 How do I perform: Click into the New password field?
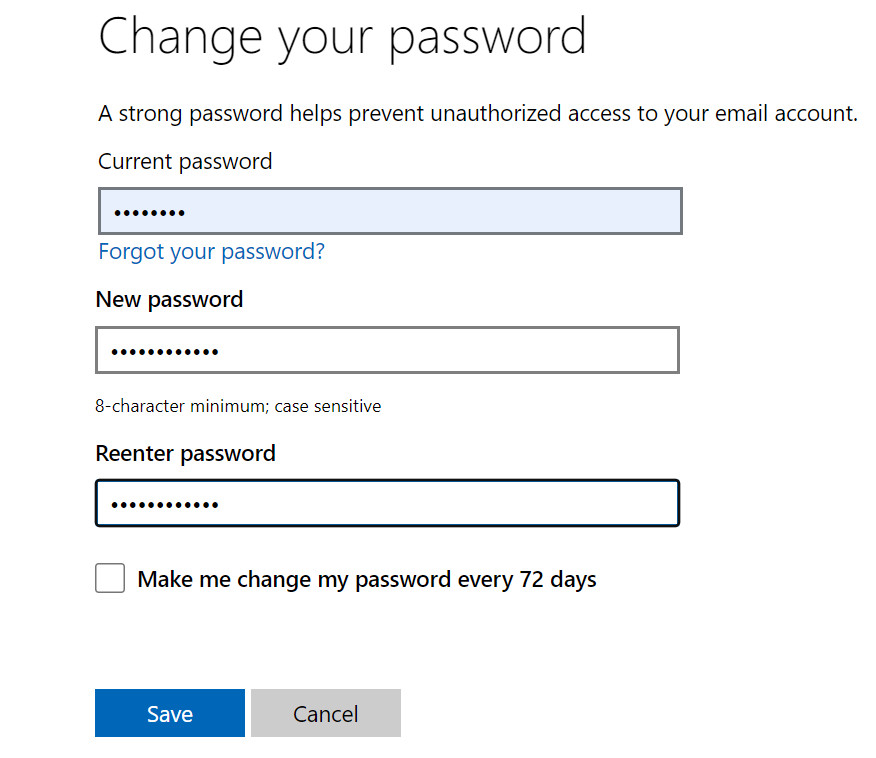387,350
